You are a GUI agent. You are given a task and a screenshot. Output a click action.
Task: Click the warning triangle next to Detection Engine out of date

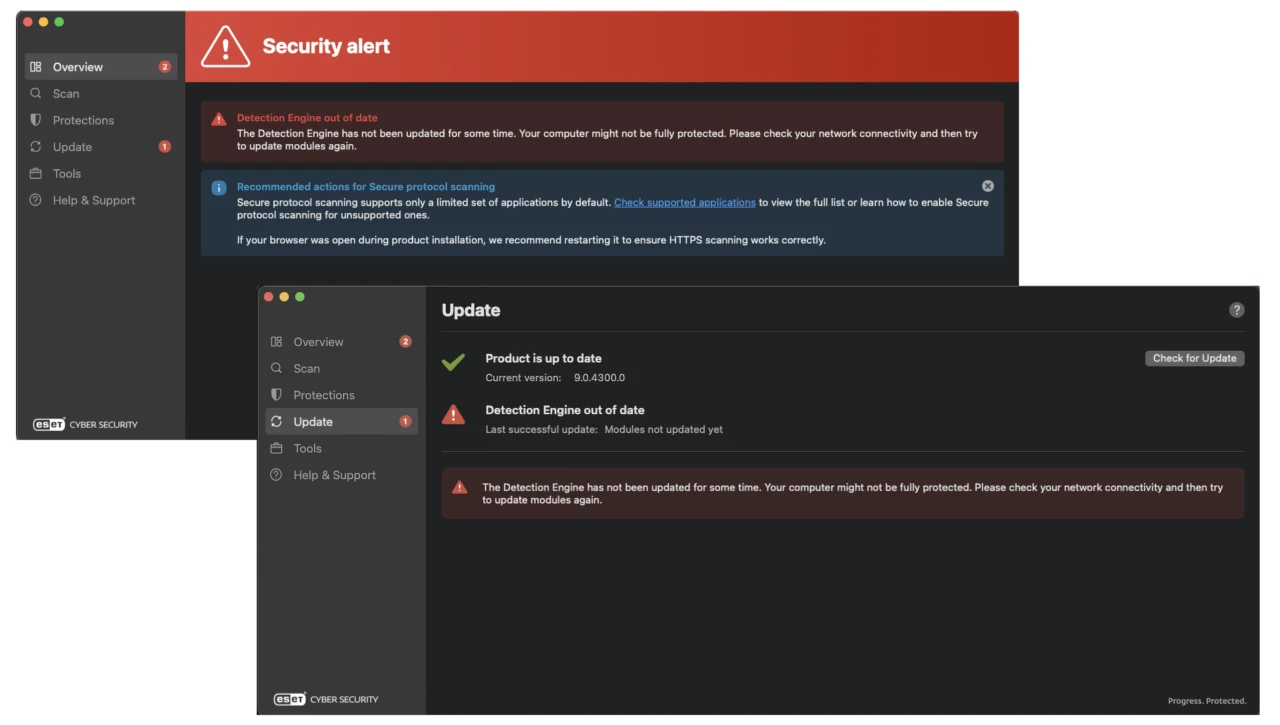click(453, 415)
